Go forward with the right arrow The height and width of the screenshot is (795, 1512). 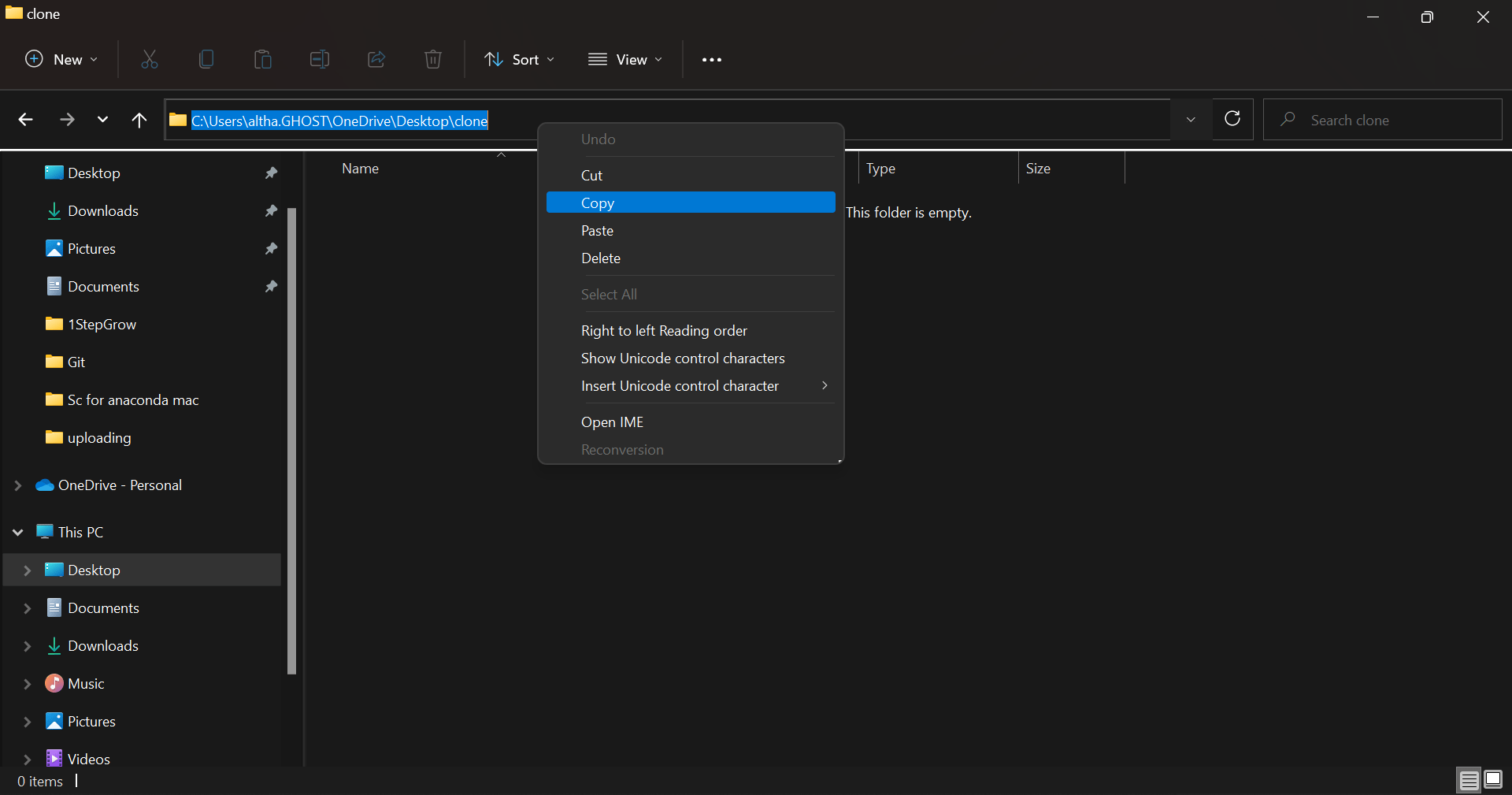tap(67, 120)
